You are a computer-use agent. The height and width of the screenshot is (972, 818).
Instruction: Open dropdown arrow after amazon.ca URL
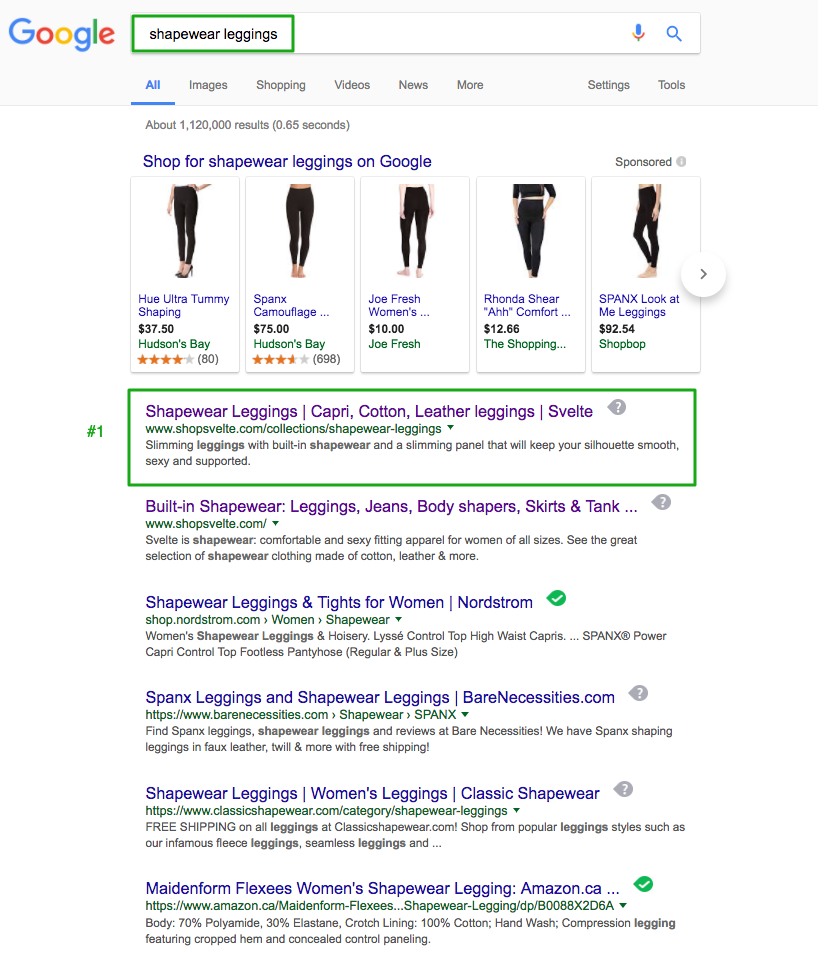(623, 905)
